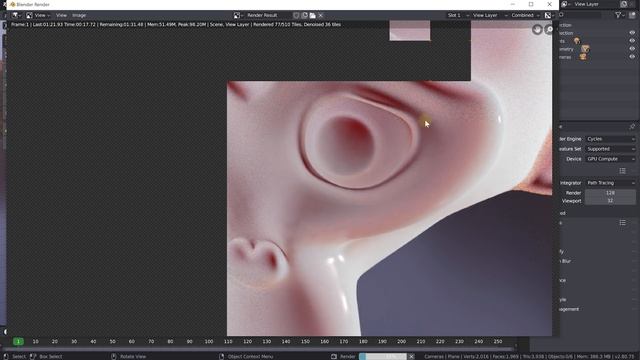Click the Render progress bar

click(383, 356)
